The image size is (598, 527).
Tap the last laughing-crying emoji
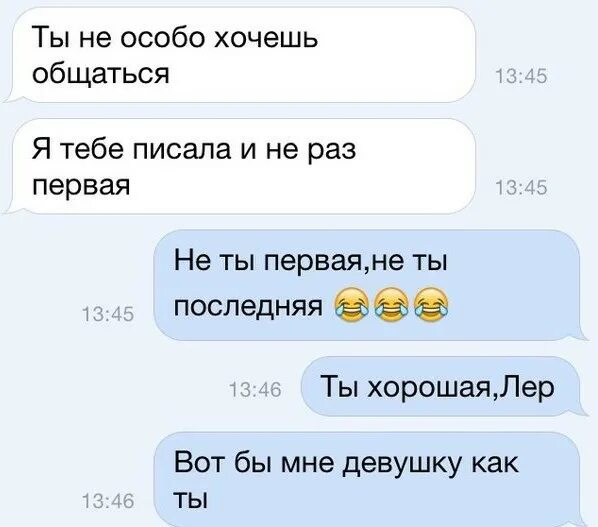[431, 305]
